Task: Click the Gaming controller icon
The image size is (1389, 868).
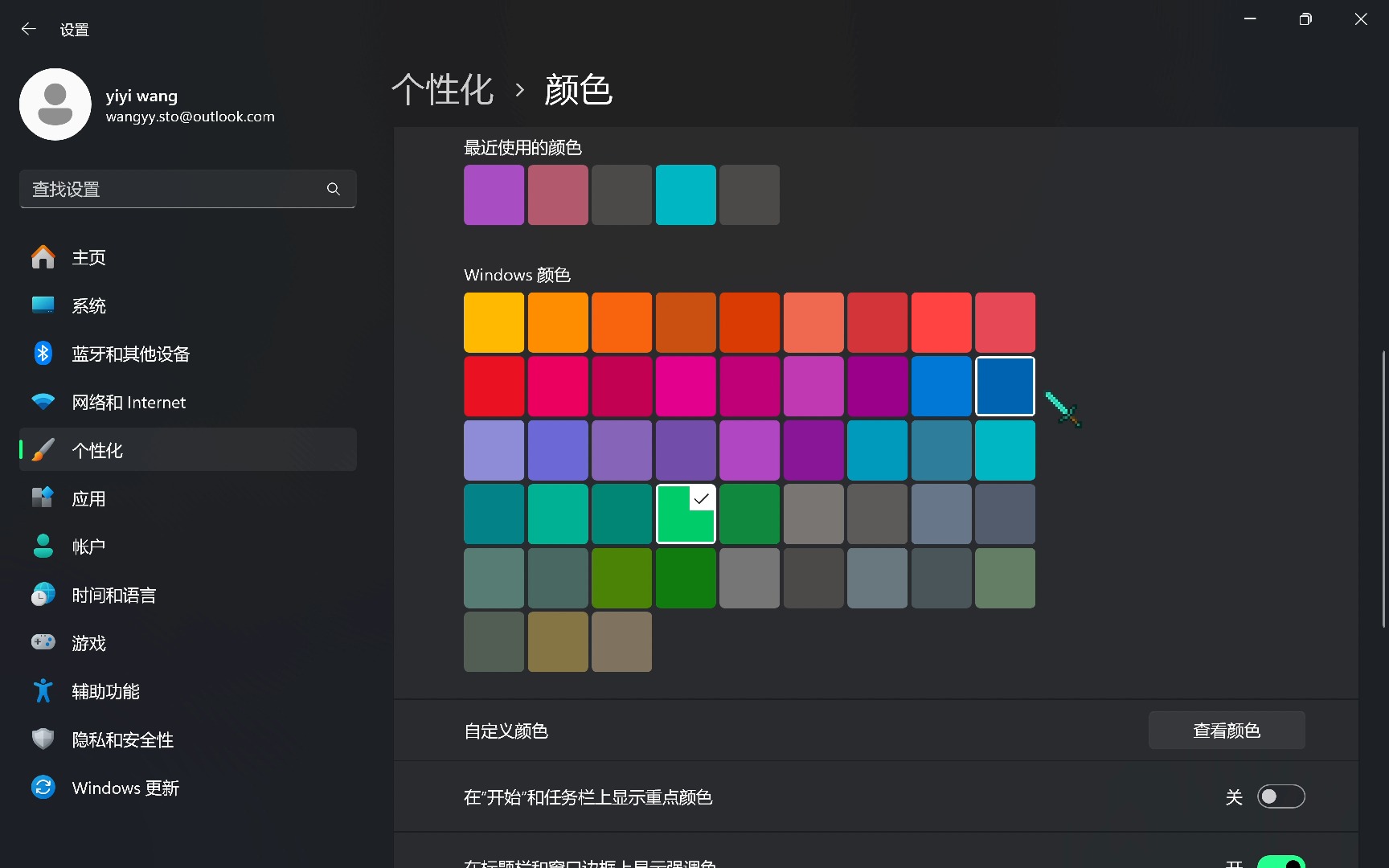Action: (43, 642)
